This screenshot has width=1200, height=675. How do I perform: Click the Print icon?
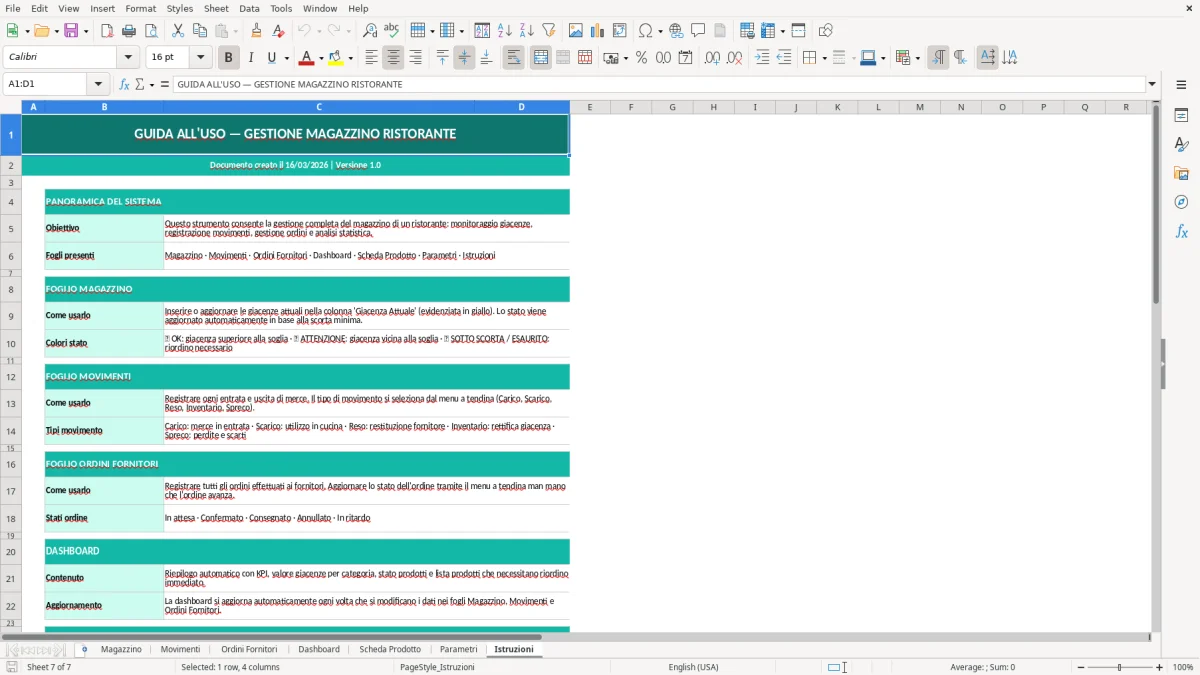pyautogui.click(x=129, y=31)
